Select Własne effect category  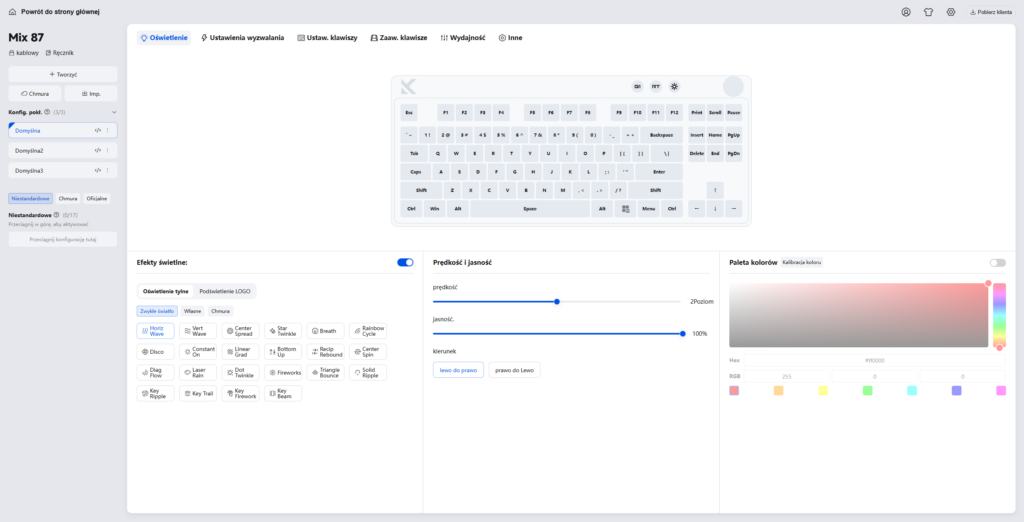(192, 311)
